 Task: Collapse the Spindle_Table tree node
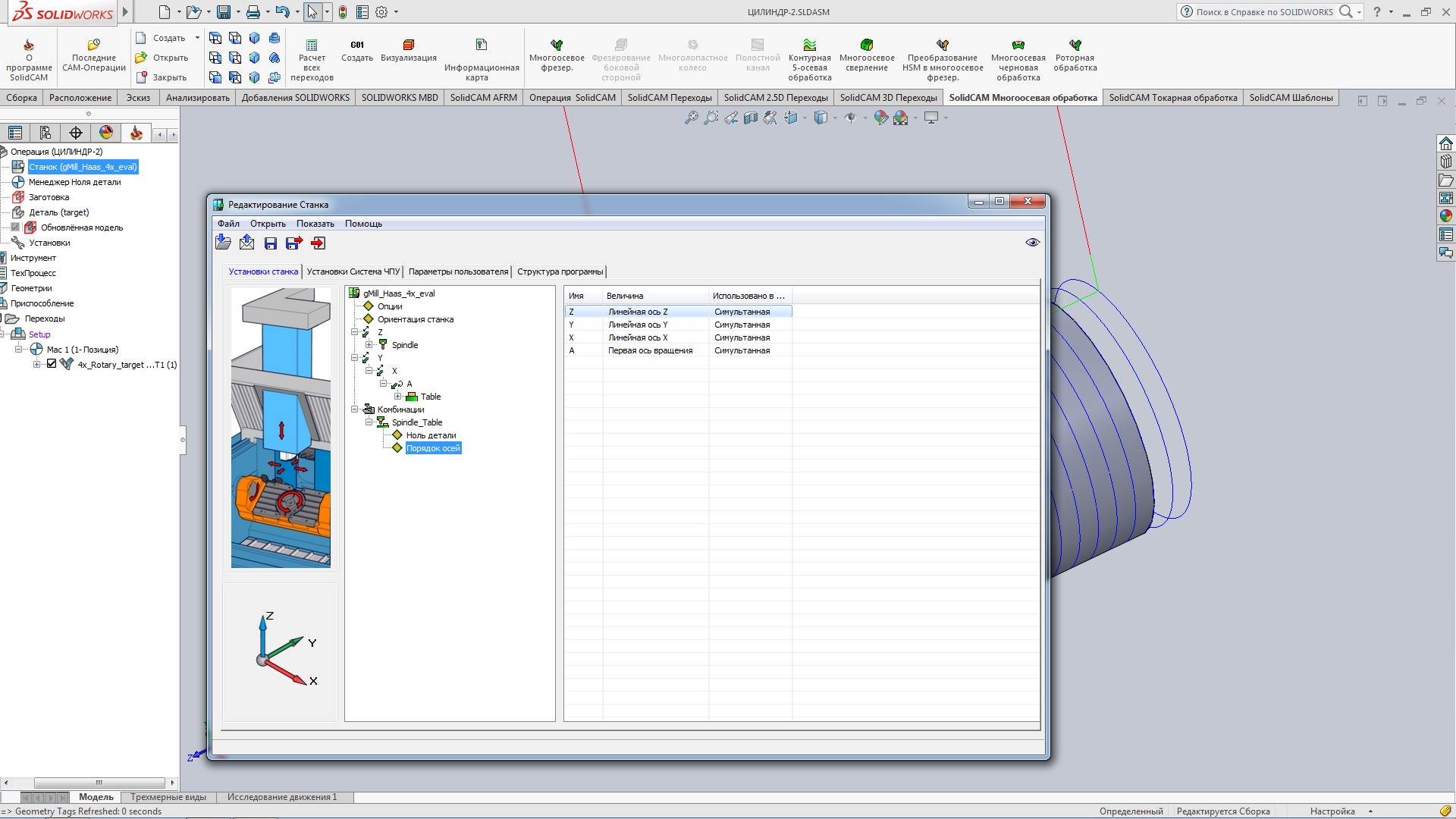[x=369, y=422]
